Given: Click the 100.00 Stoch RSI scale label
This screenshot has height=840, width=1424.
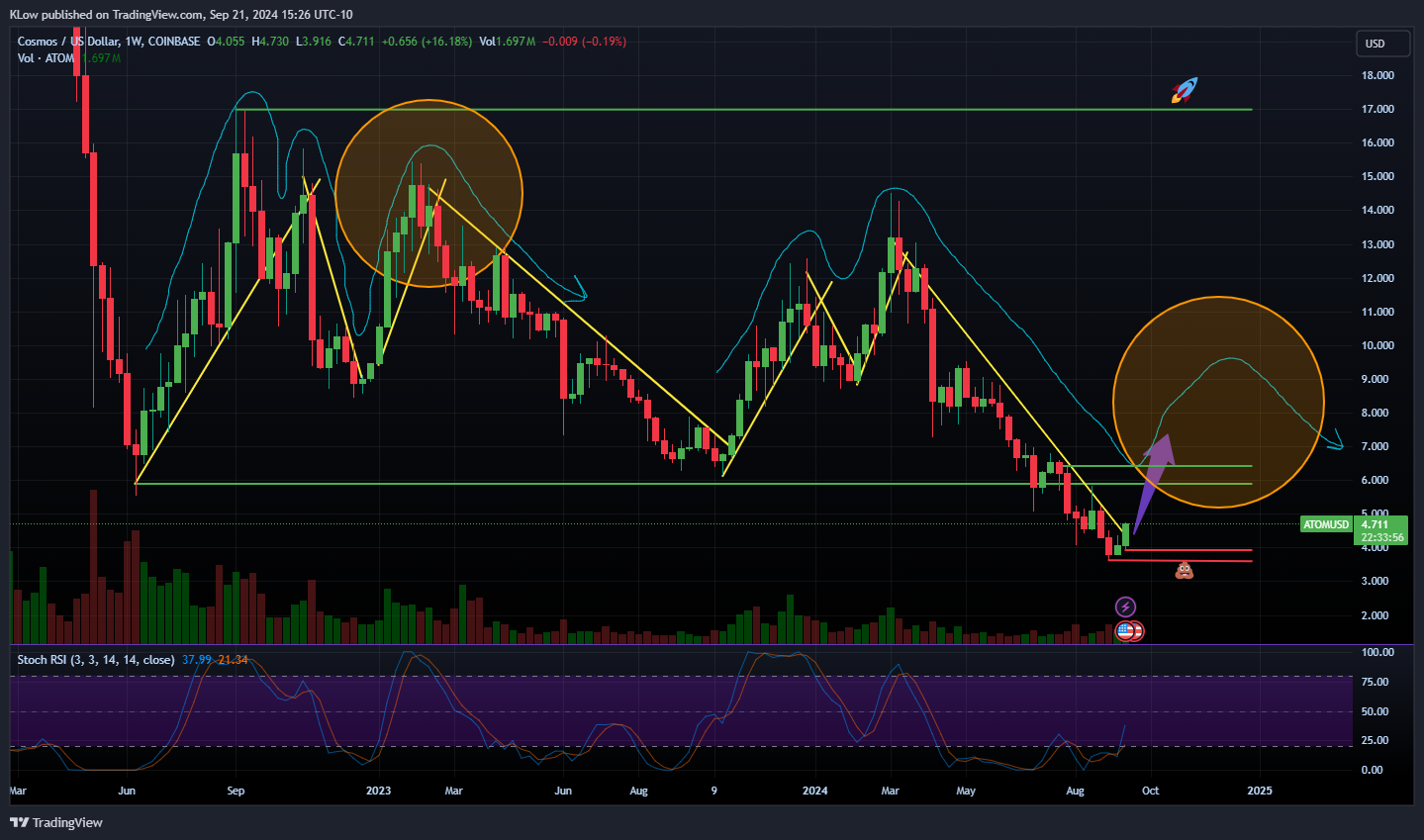Looking at the screenshot, I should pos(1378,652).
